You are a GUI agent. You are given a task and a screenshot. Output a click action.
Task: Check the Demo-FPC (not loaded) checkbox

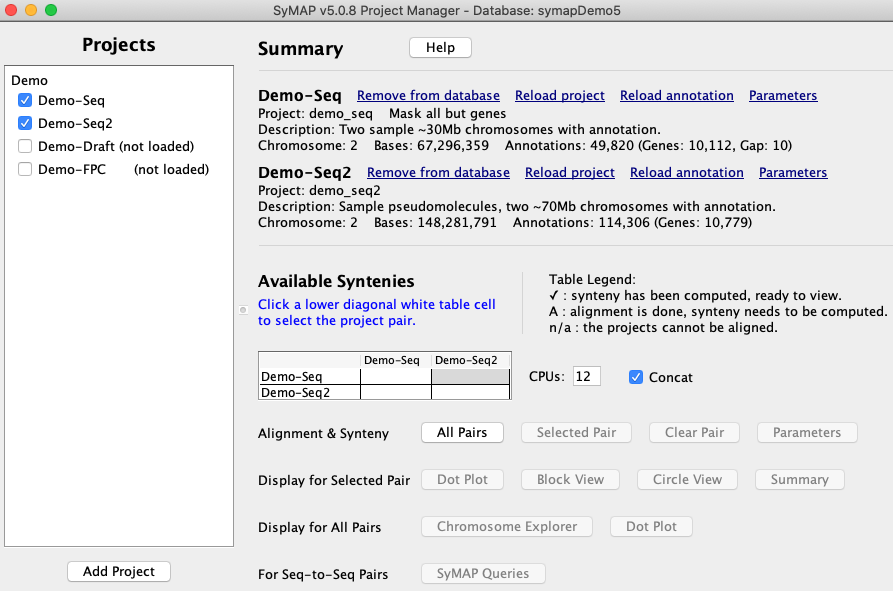coord(25,169)
